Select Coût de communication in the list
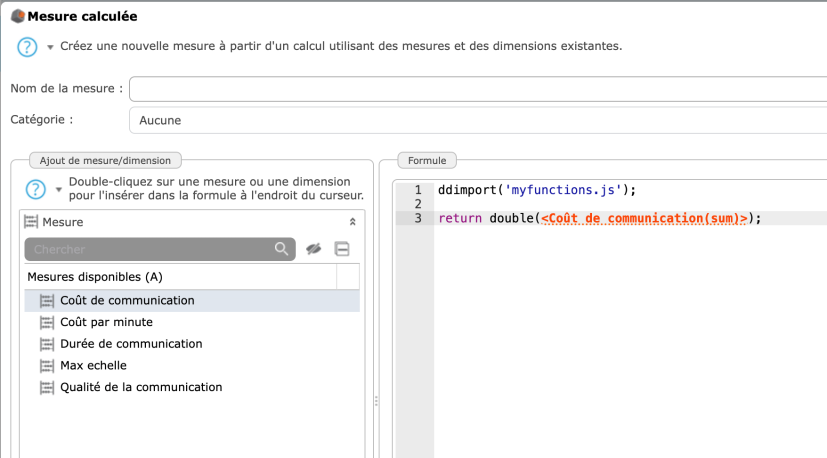This screenshot has height=458, width=827. [127, 300]
